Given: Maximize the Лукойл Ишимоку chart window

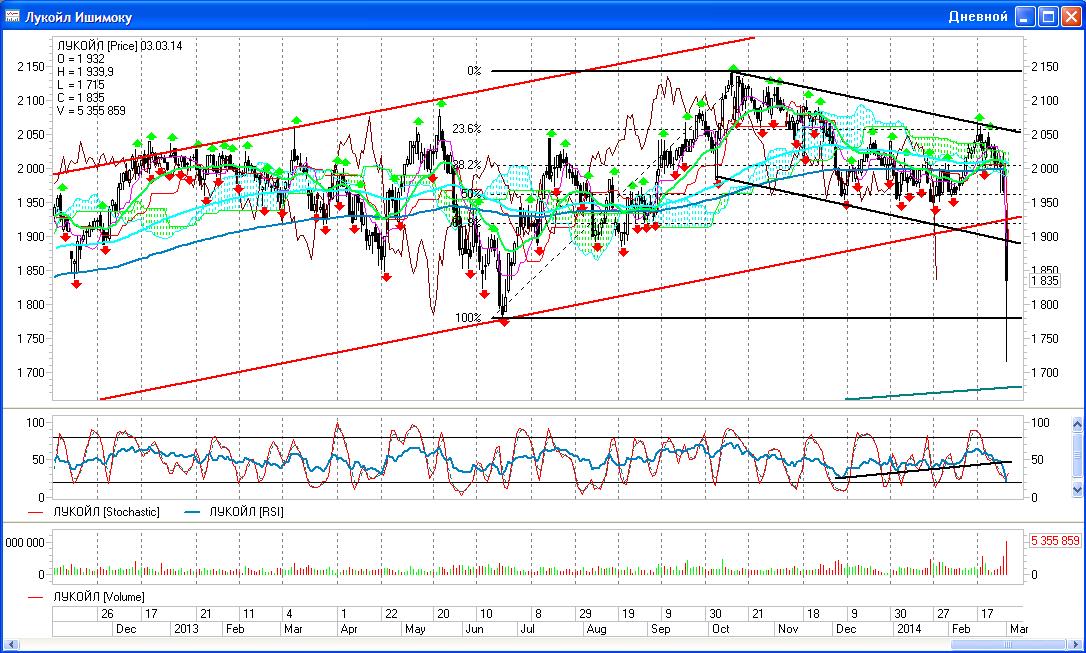Looking at the screenshot, I should (1049, 17).
